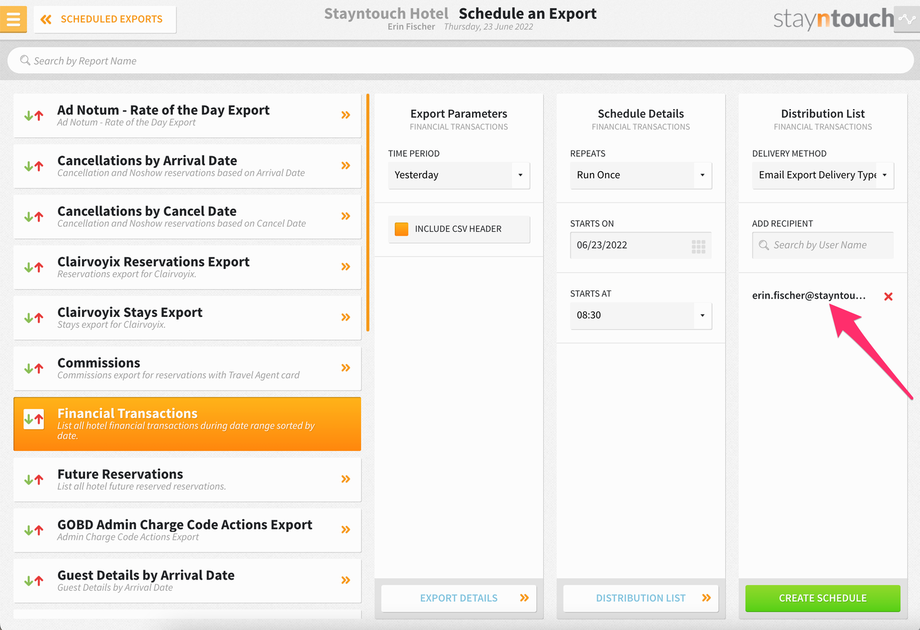The image size is (920, 630).
Task: Expand Clairvoyix Reservations Export chevron
Action: pyautogui.click(x=346, y=266)
